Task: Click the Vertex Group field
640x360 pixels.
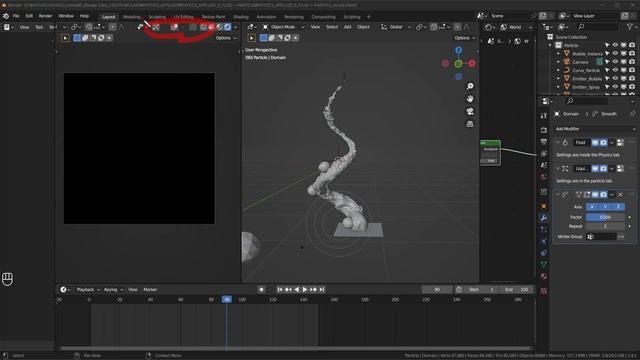Action: click(601, 237)
